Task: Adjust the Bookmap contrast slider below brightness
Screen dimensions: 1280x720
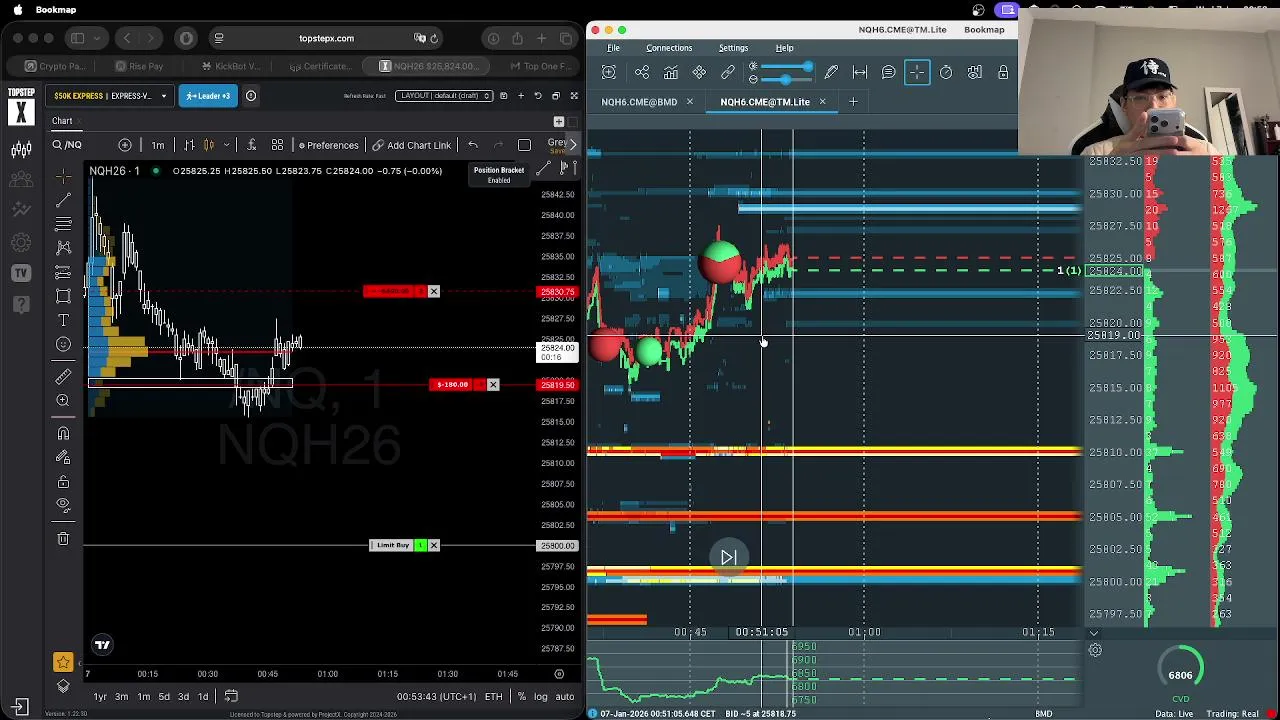Action: [785, 79]
